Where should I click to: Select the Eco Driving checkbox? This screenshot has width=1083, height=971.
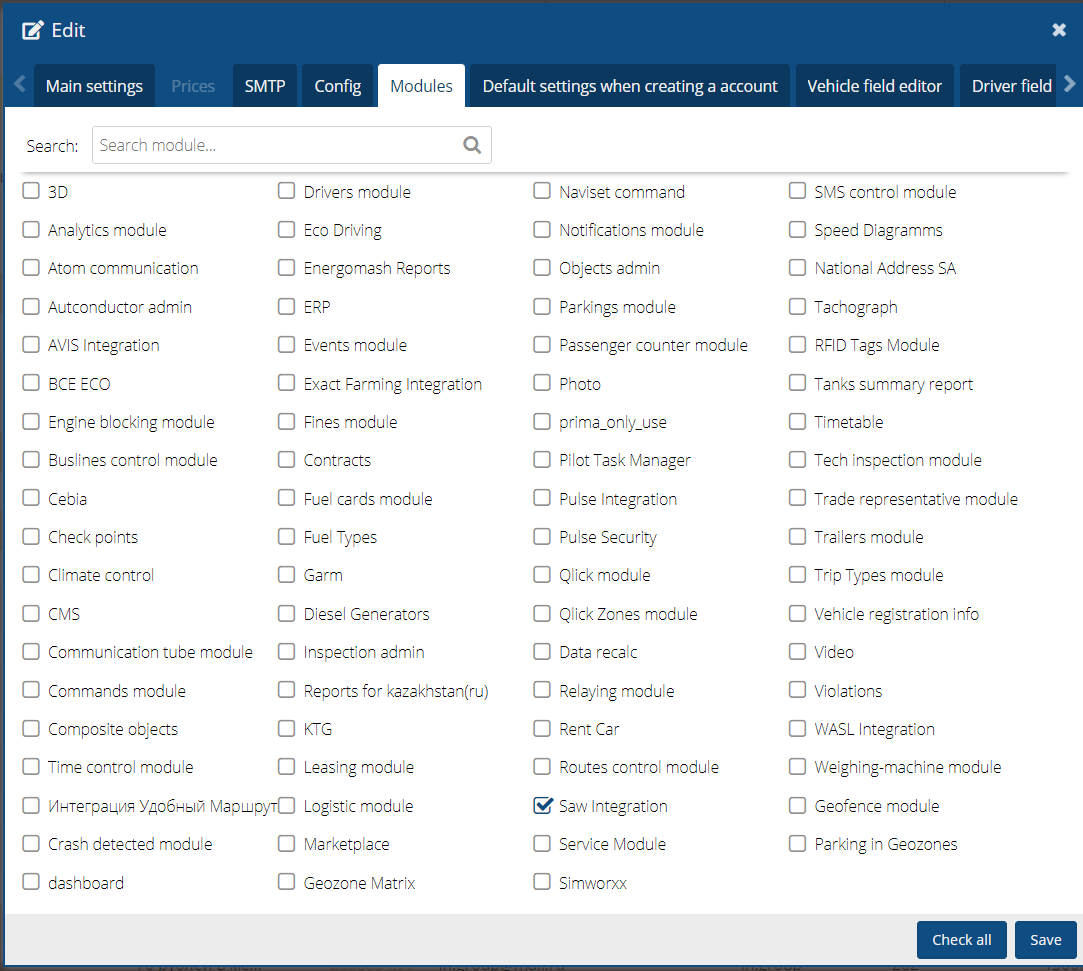tap(287, 230)
